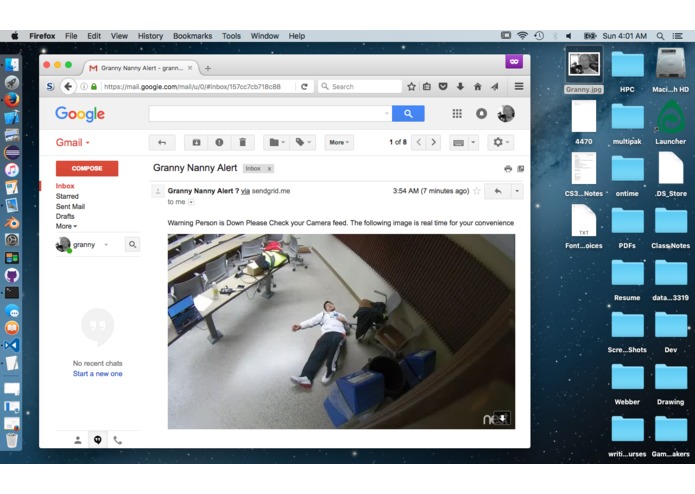Open the granny chat status dropdown
Viewport: 695px width, 494px height.
[x=106, y=245]
